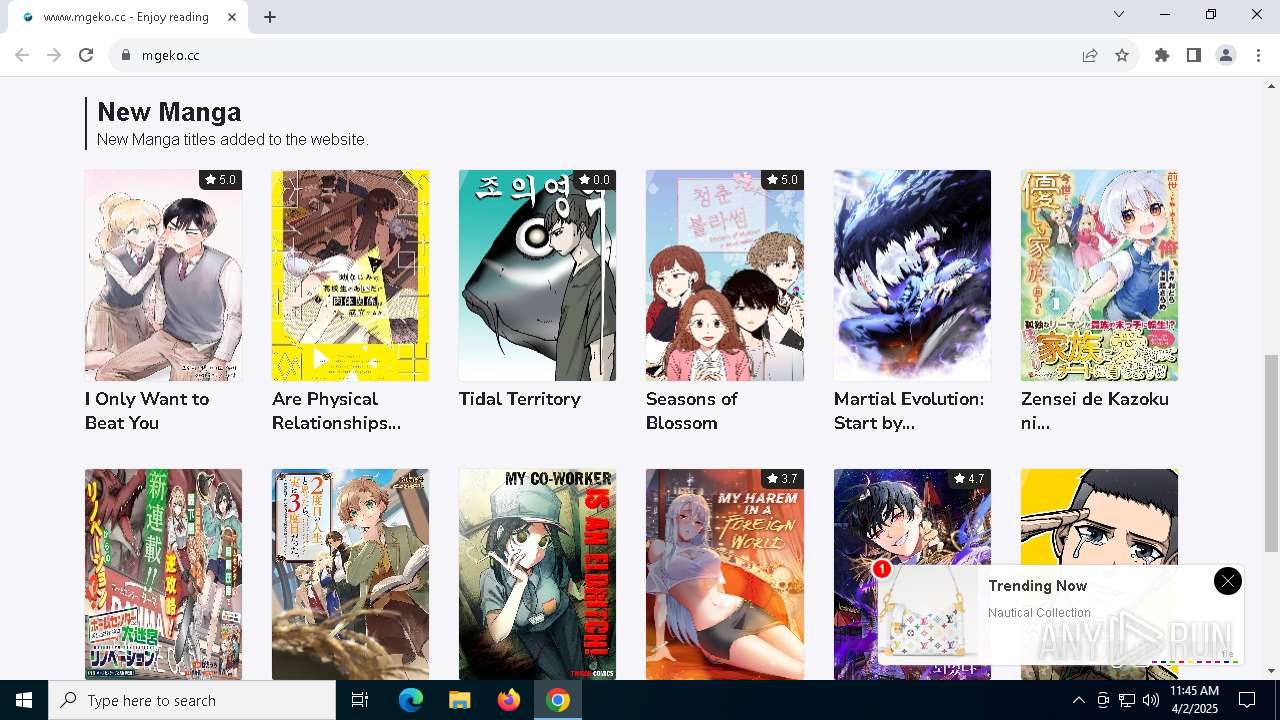Open File Explorer from taskbar
The width and height of the screenshot is (1280, 720).
(459, 700)
